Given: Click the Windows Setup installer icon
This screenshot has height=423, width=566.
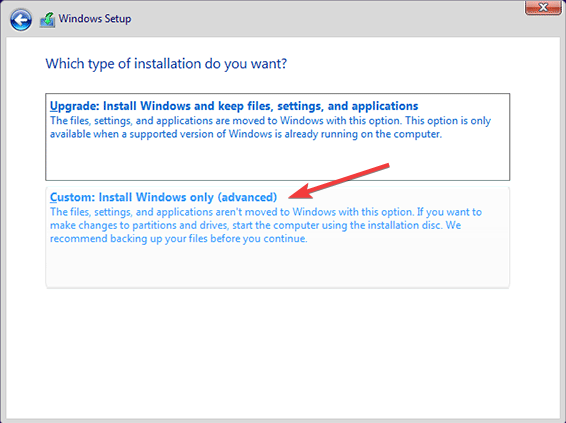Looking at the screenshot, I should point(47,20).
